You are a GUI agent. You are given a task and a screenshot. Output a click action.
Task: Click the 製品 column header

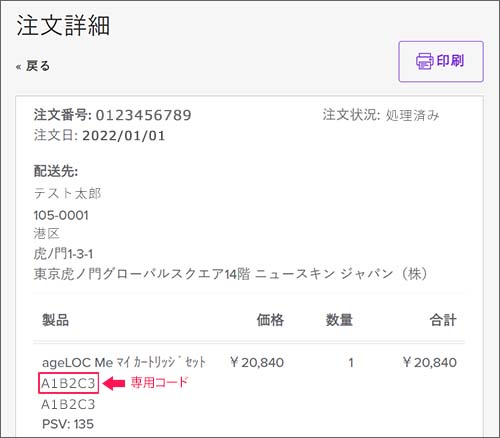coord(55,320)
